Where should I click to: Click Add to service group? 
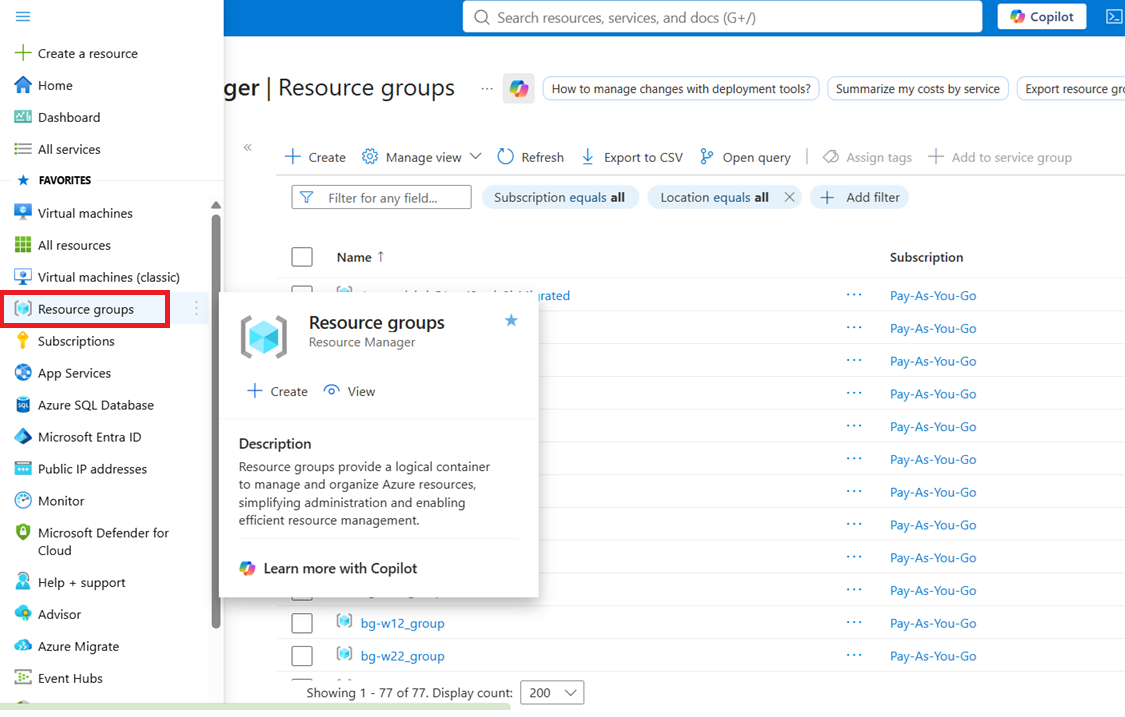(999, 157)
